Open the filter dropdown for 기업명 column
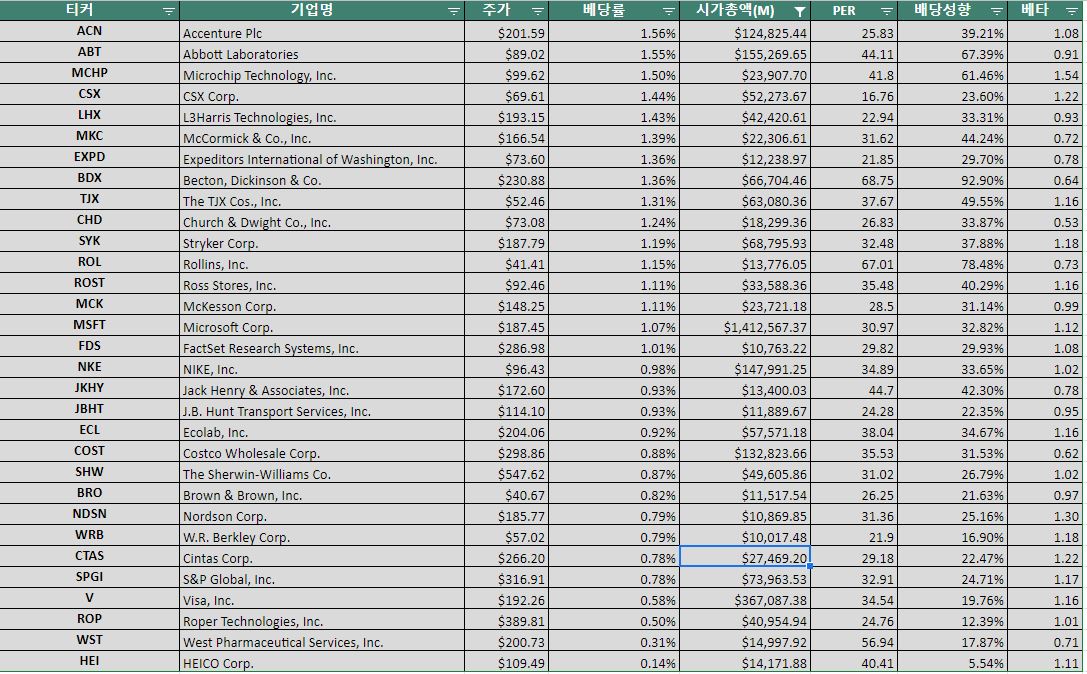 click(x=453, y=11)
